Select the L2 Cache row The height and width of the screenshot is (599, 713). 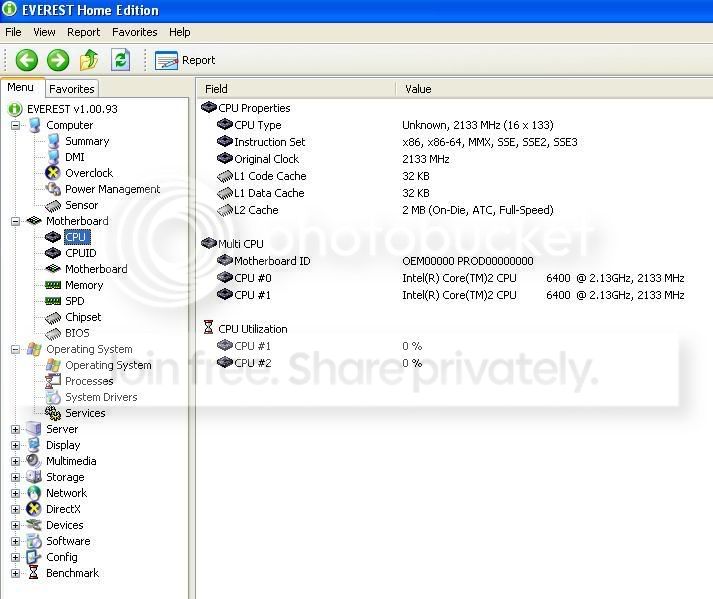pyautogui.click(x=455, y=210)
